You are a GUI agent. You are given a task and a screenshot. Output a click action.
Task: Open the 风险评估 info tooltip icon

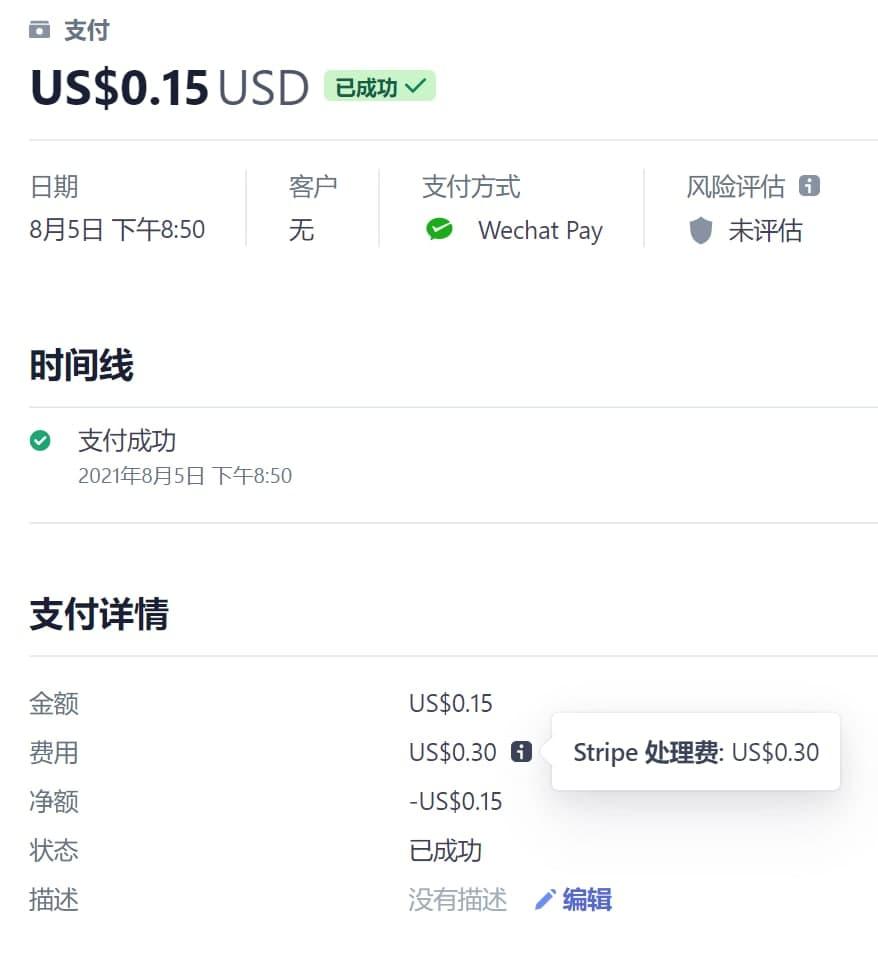[x=810, y=184]
